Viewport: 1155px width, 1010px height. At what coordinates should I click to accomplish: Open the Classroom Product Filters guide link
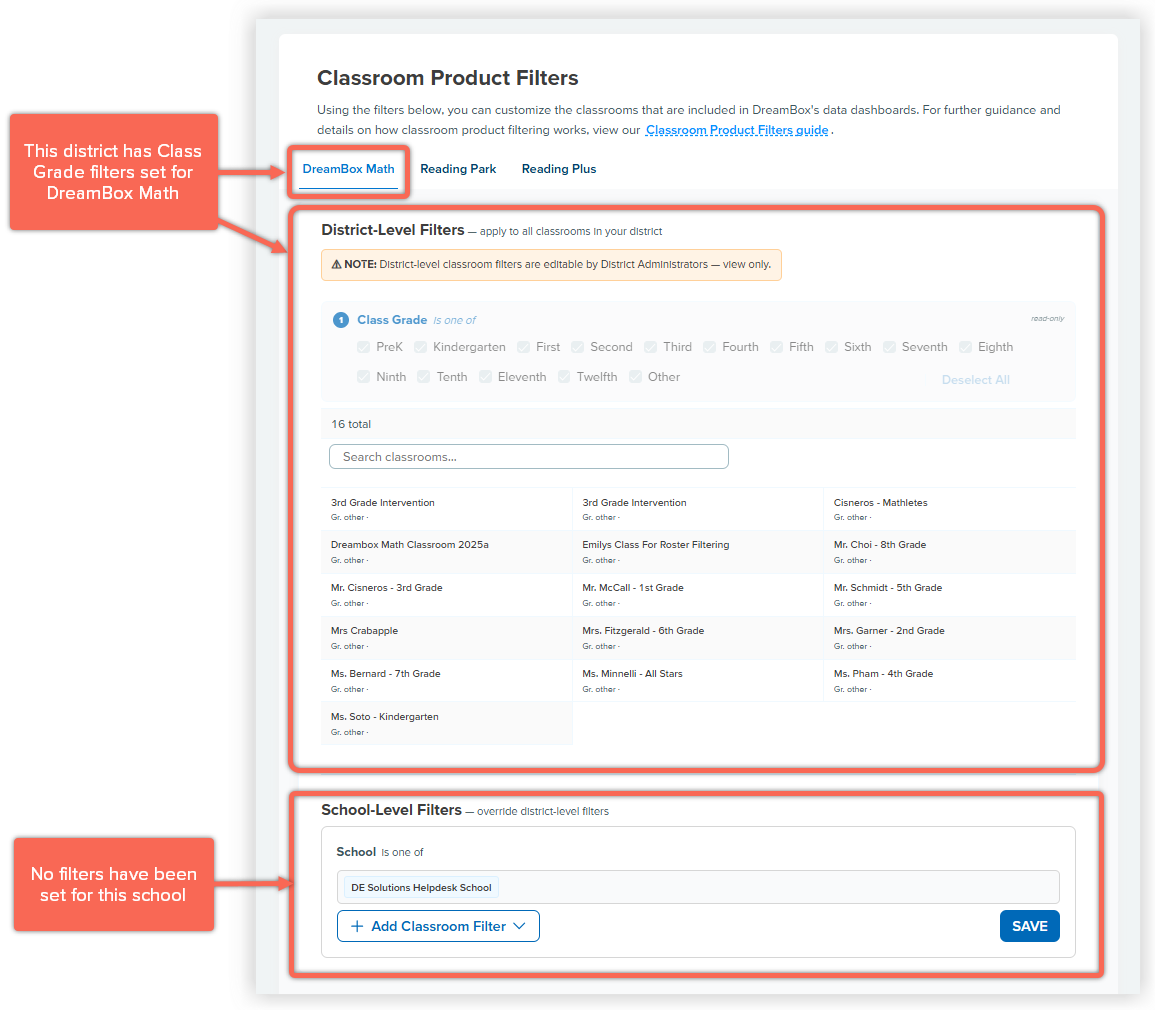[x=737, y=130]
